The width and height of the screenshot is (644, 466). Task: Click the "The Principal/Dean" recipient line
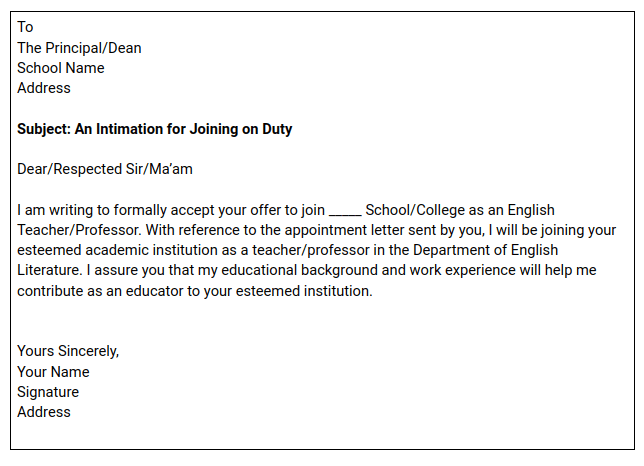(x=79, y=48)
